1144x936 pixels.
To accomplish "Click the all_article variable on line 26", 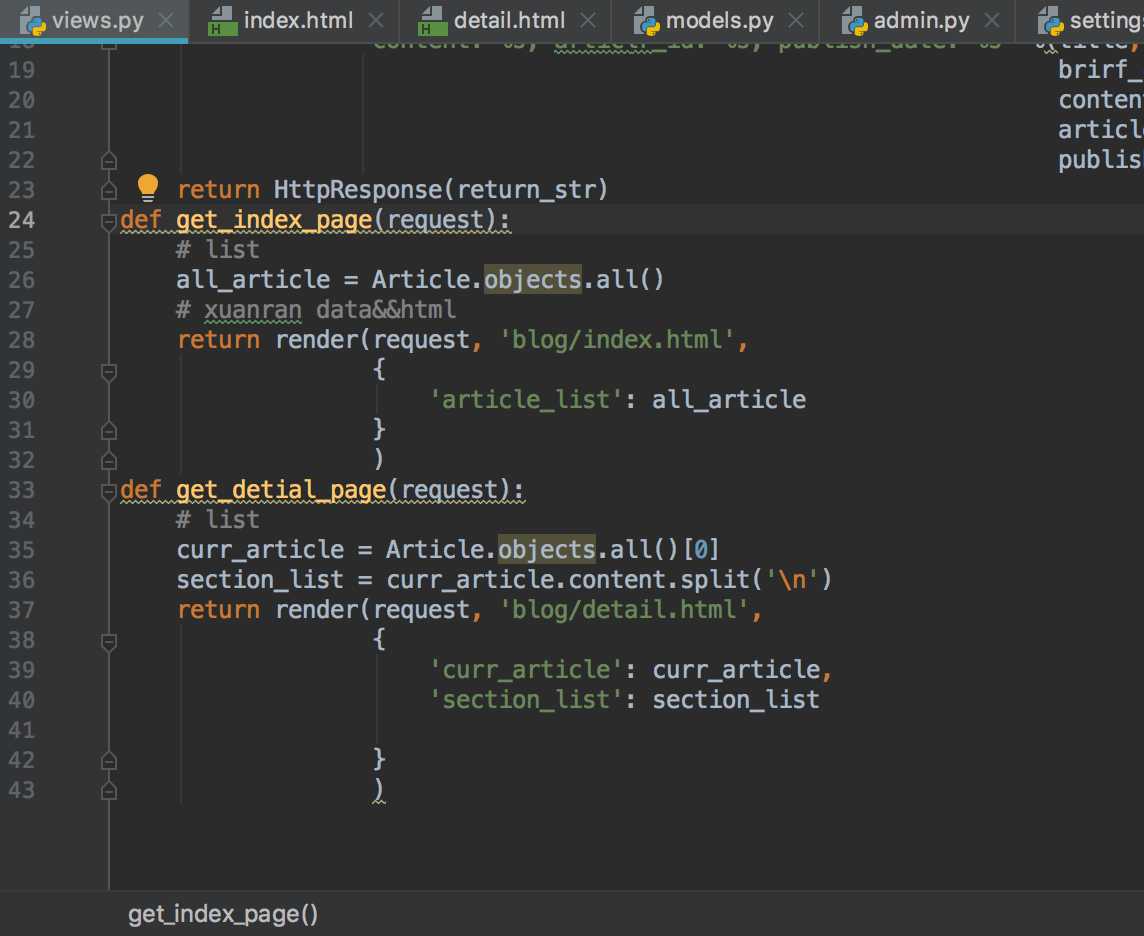I will (252, 279).
